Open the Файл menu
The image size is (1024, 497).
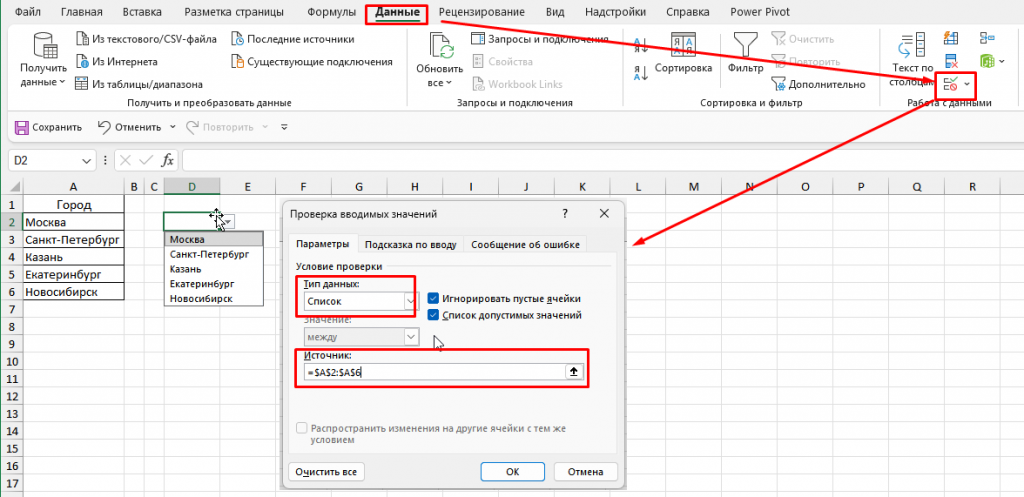tap(26, 12)
